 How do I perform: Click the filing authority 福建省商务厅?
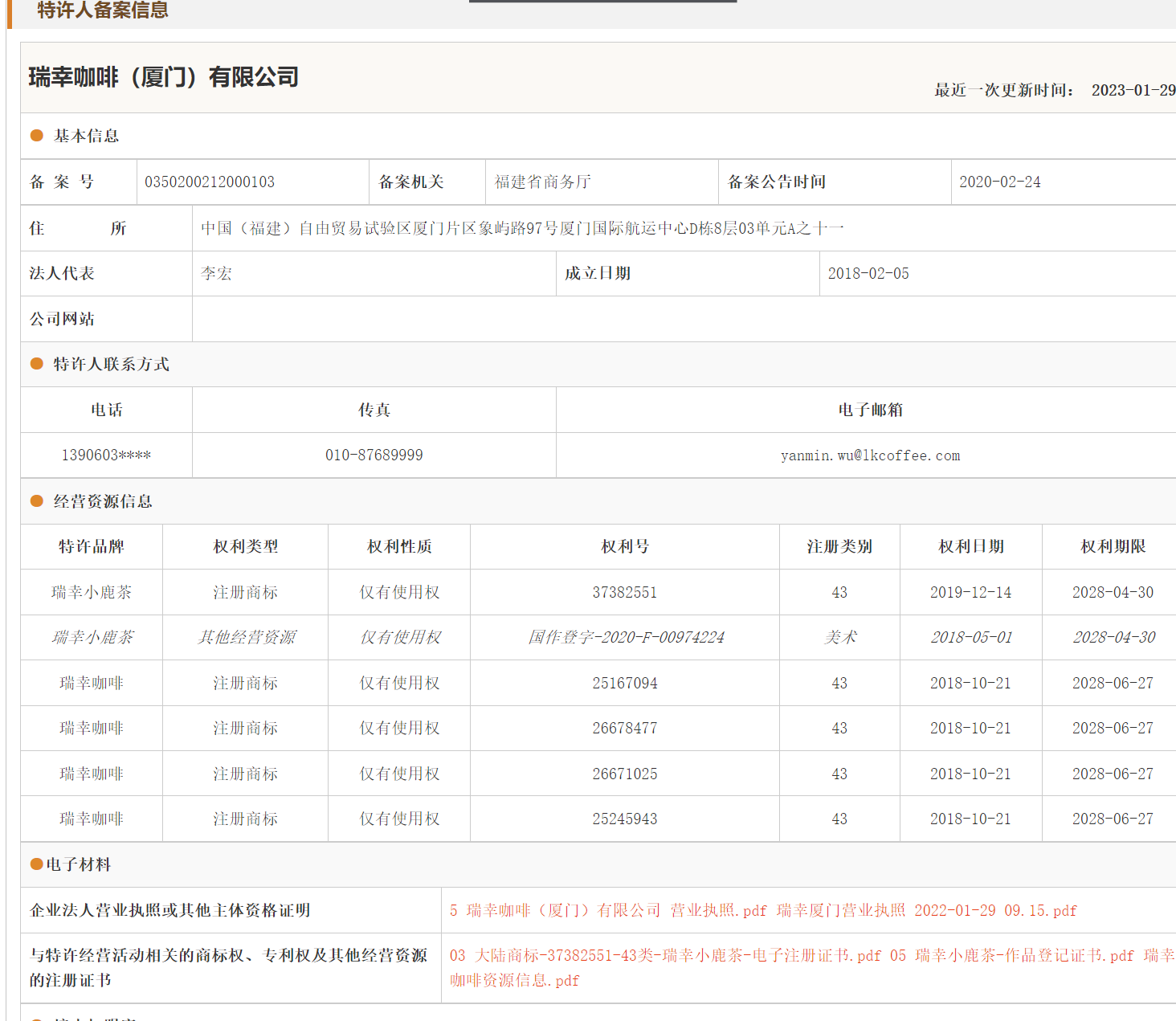coord(543,182)
